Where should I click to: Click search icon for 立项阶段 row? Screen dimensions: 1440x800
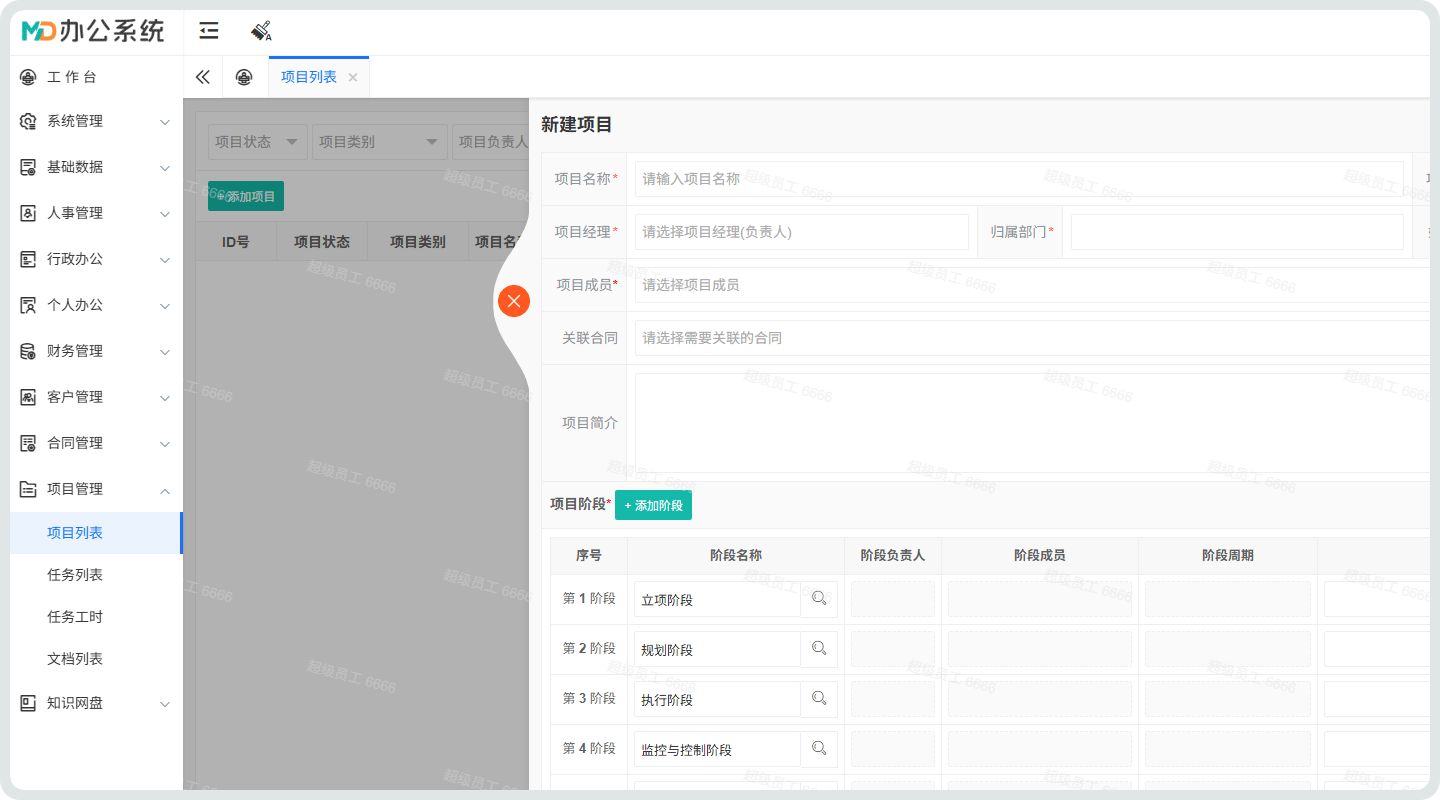coord(819,599)
